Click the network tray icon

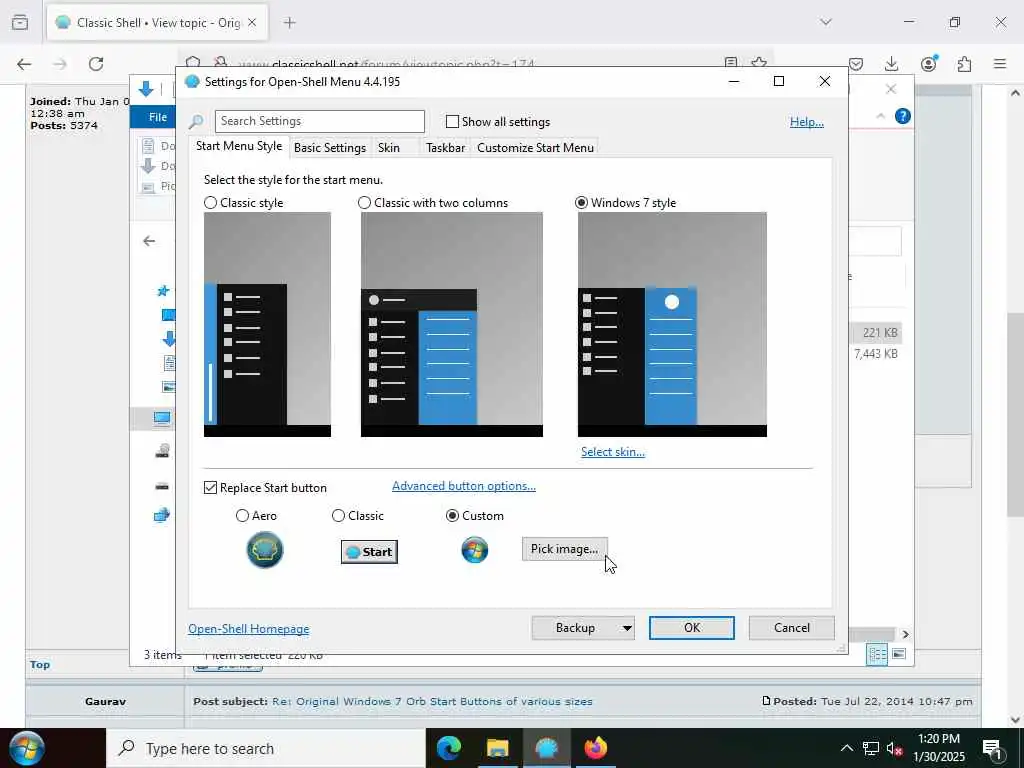point(871,748)
